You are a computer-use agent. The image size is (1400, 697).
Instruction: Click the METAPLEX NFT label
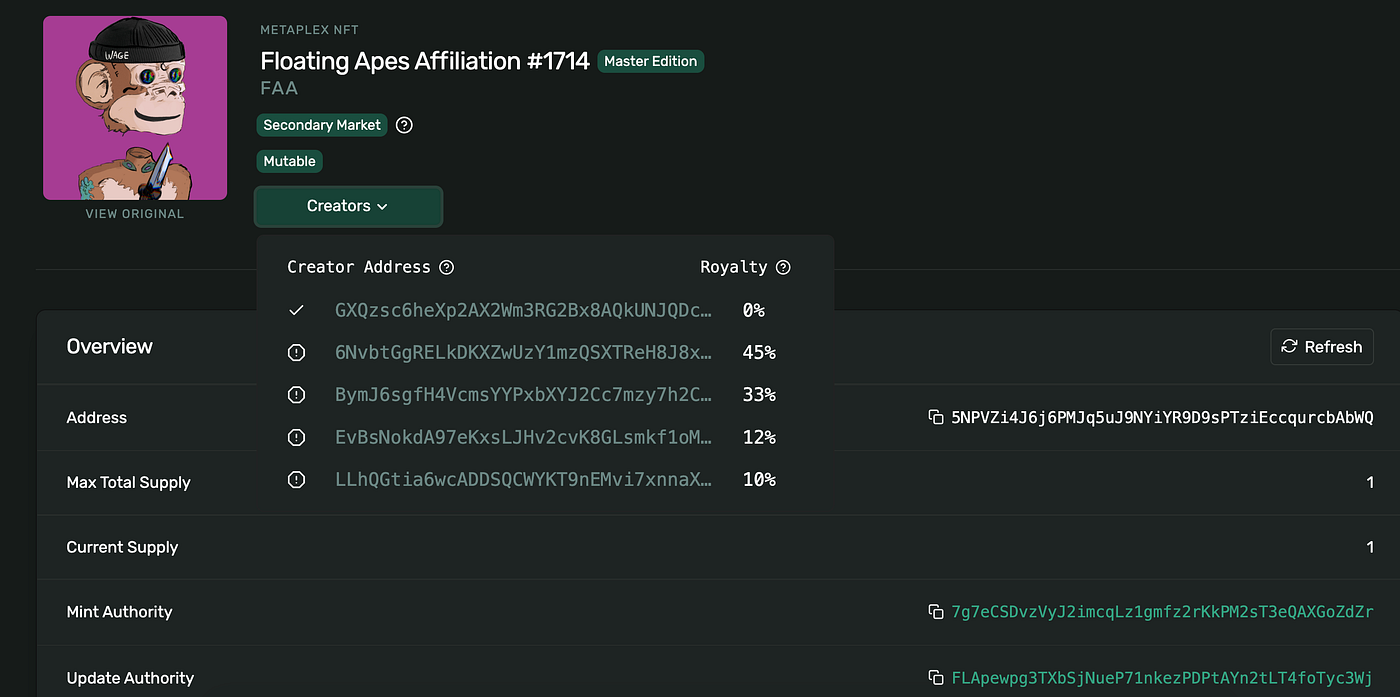click(x=309, y=30)
